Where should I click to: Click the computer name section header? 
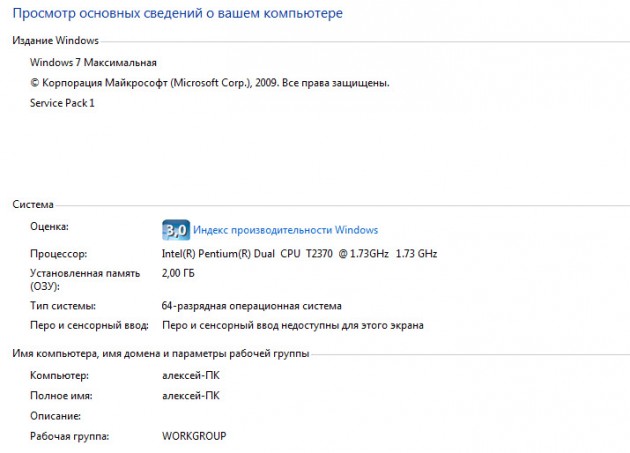point(160,354)
